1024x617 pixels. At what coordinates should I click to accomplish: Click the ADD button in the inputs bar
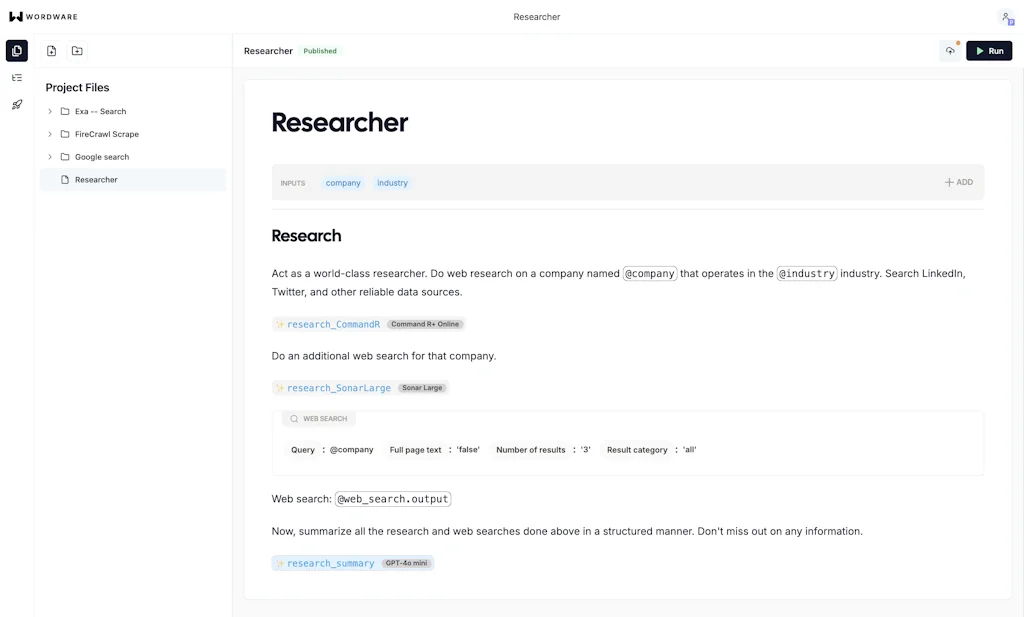[x=957, y=181]
